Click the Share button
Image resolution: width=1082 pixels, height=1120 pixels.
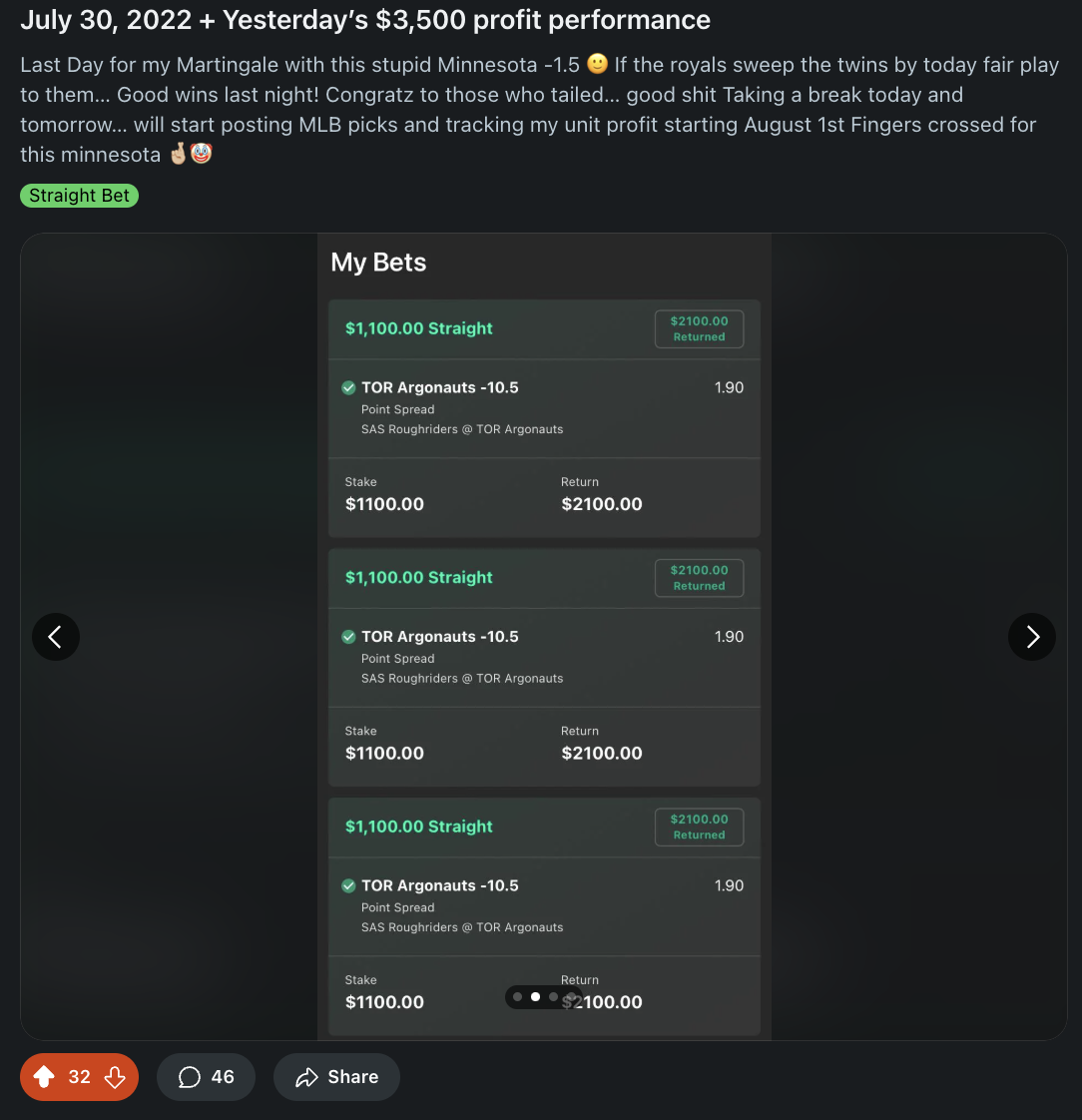336,1076
